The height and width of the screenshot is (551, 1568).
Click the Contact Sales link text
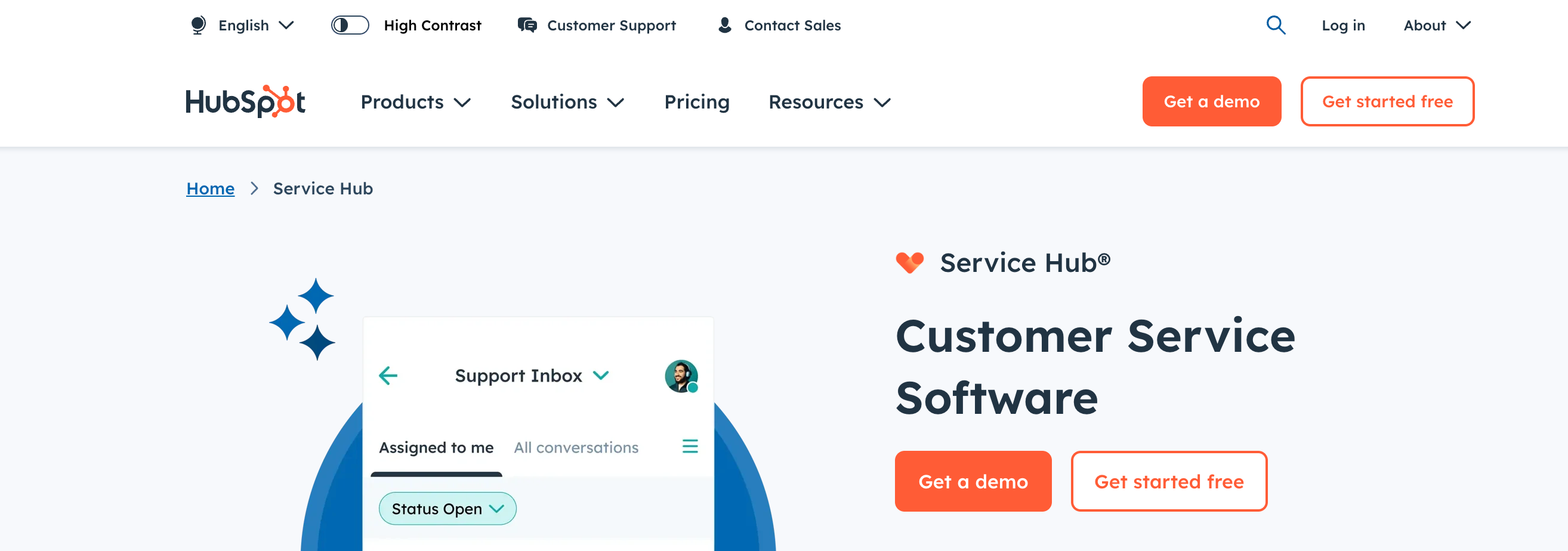pyautogui.click(x=792, y=26)
